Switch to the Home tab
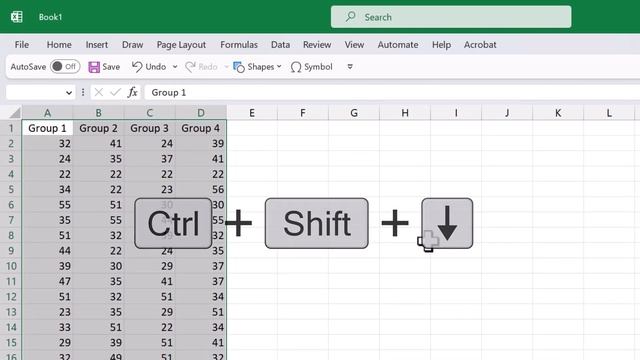The width and height of the screenshot is (640, 360). coord(59,44)
